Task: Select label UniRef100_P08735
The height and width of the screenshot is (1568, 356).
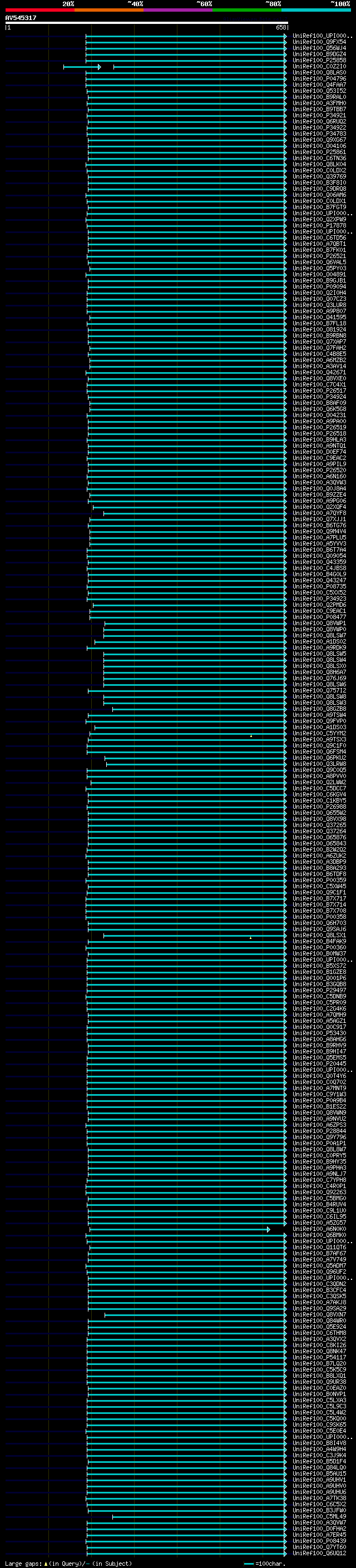Action: coord(319,587)
